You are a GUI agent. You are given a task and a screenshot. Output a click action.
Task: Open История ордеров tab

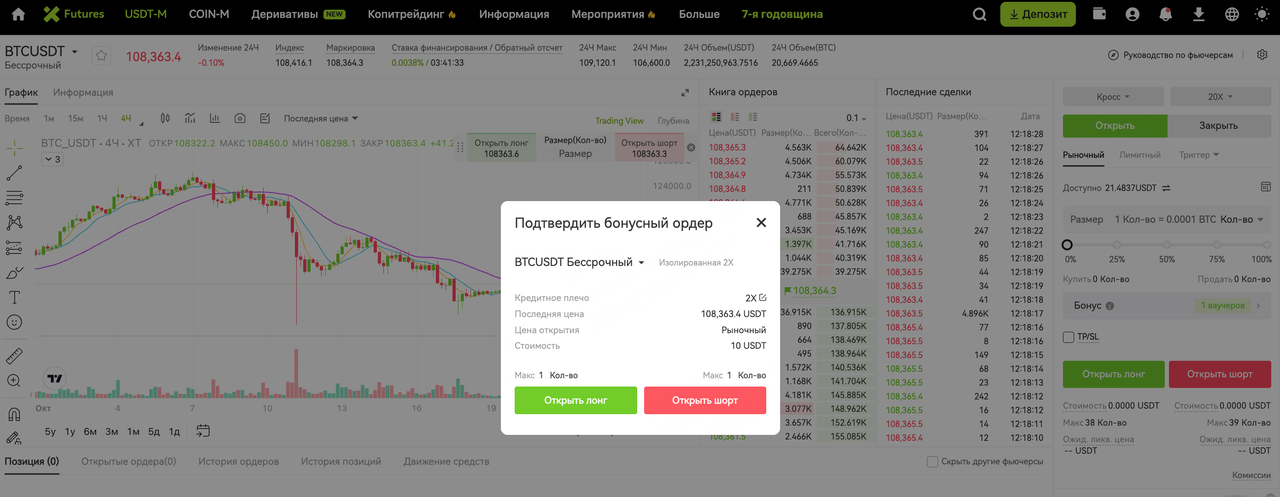point(238,462)
